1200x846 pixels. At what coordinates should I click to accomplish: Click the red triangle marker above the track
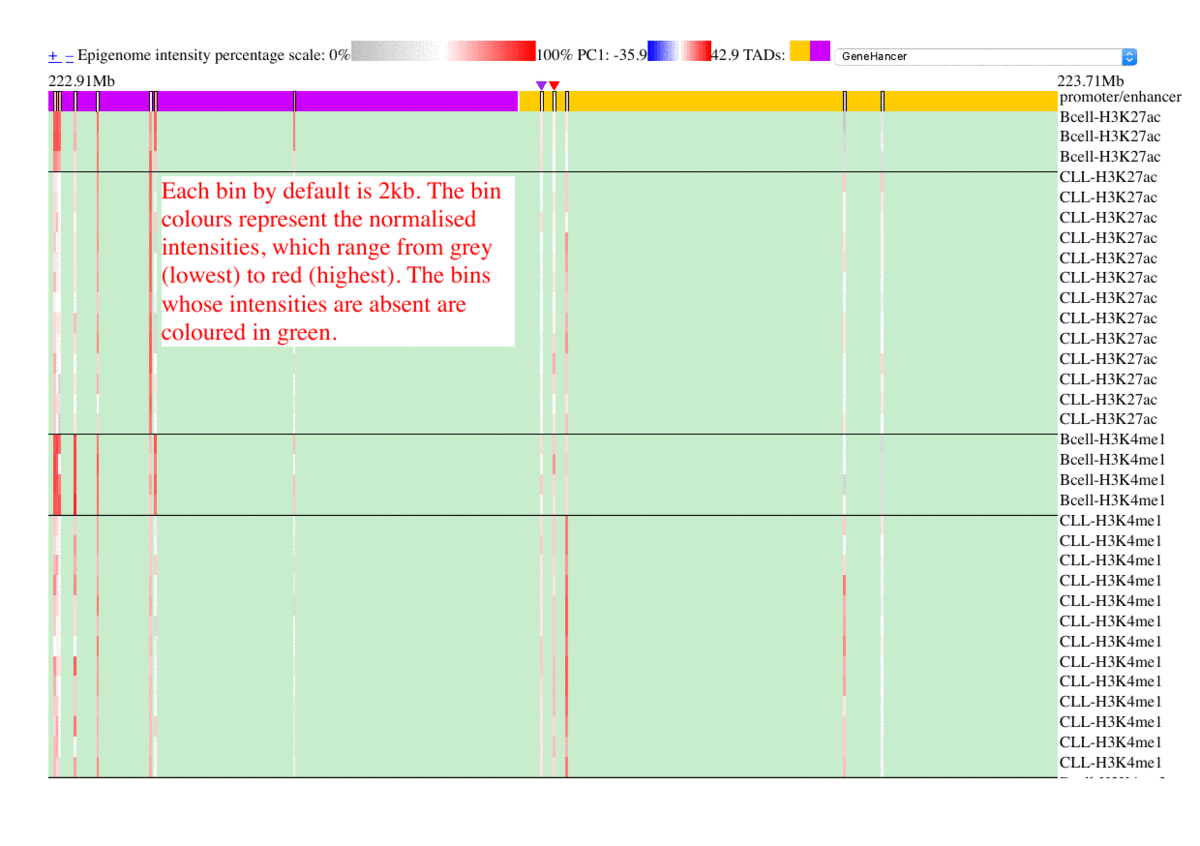556,85
